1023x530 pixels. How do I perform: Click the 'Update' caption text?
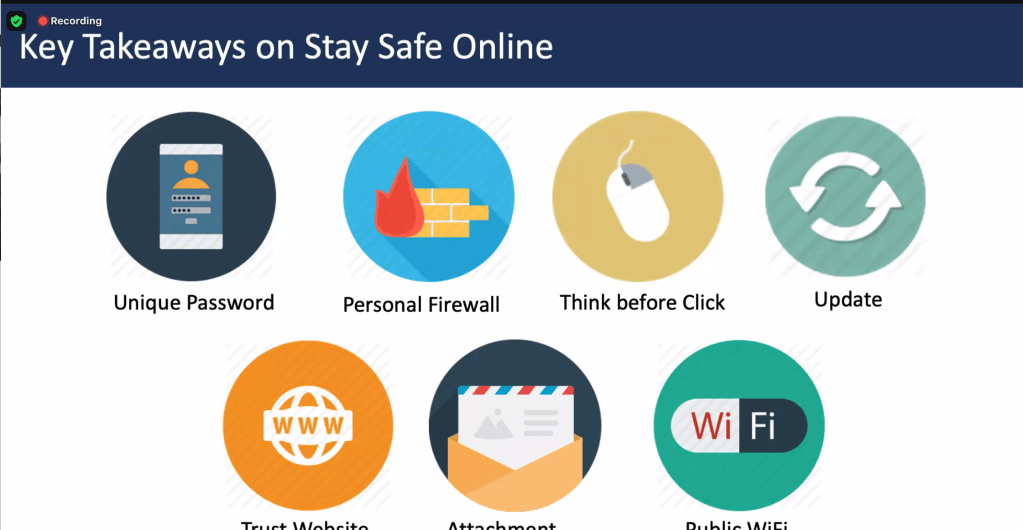click(848, 299)
